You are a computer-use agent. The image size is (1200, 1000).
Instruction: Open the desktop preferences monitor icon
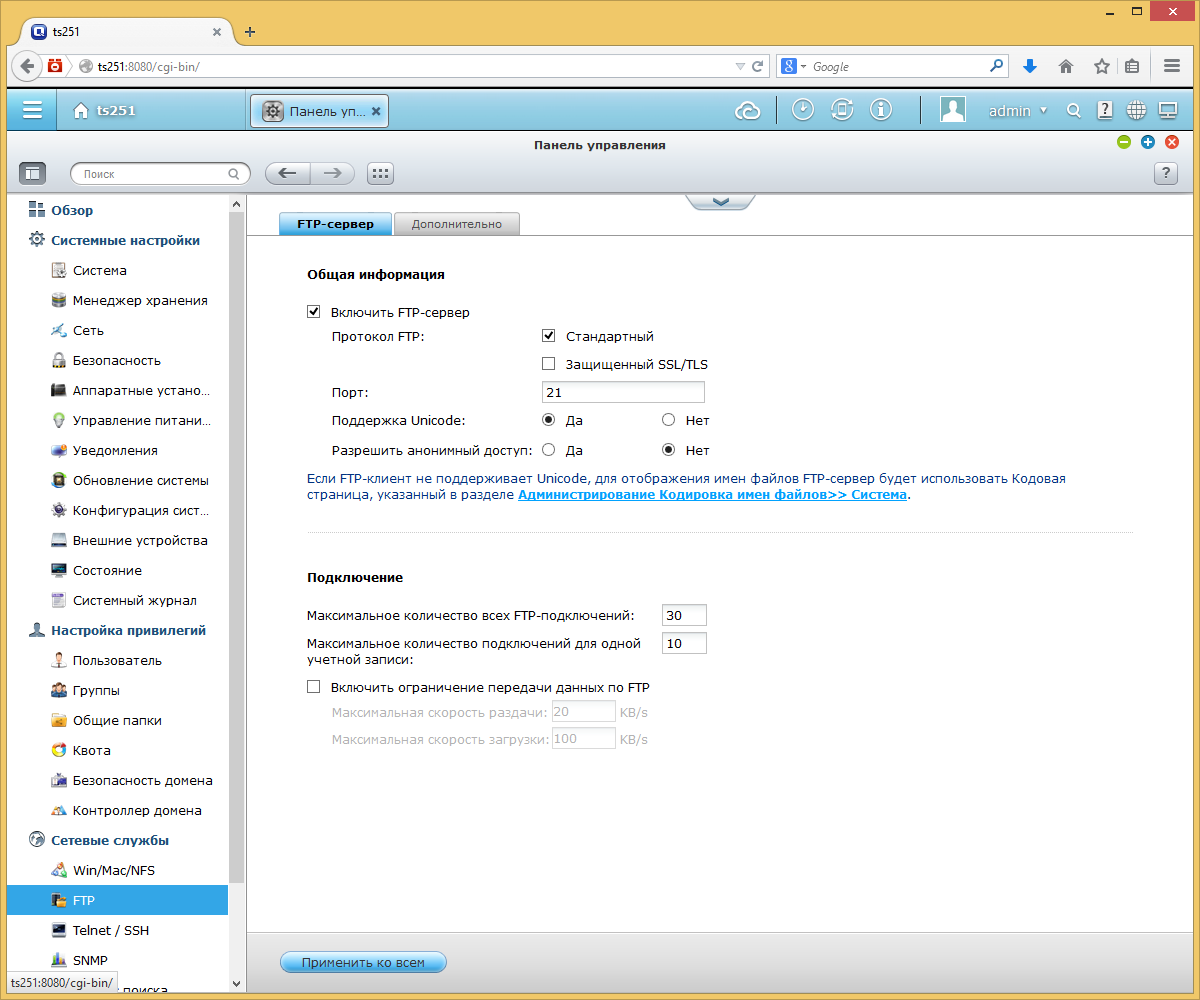[1167, 110]
